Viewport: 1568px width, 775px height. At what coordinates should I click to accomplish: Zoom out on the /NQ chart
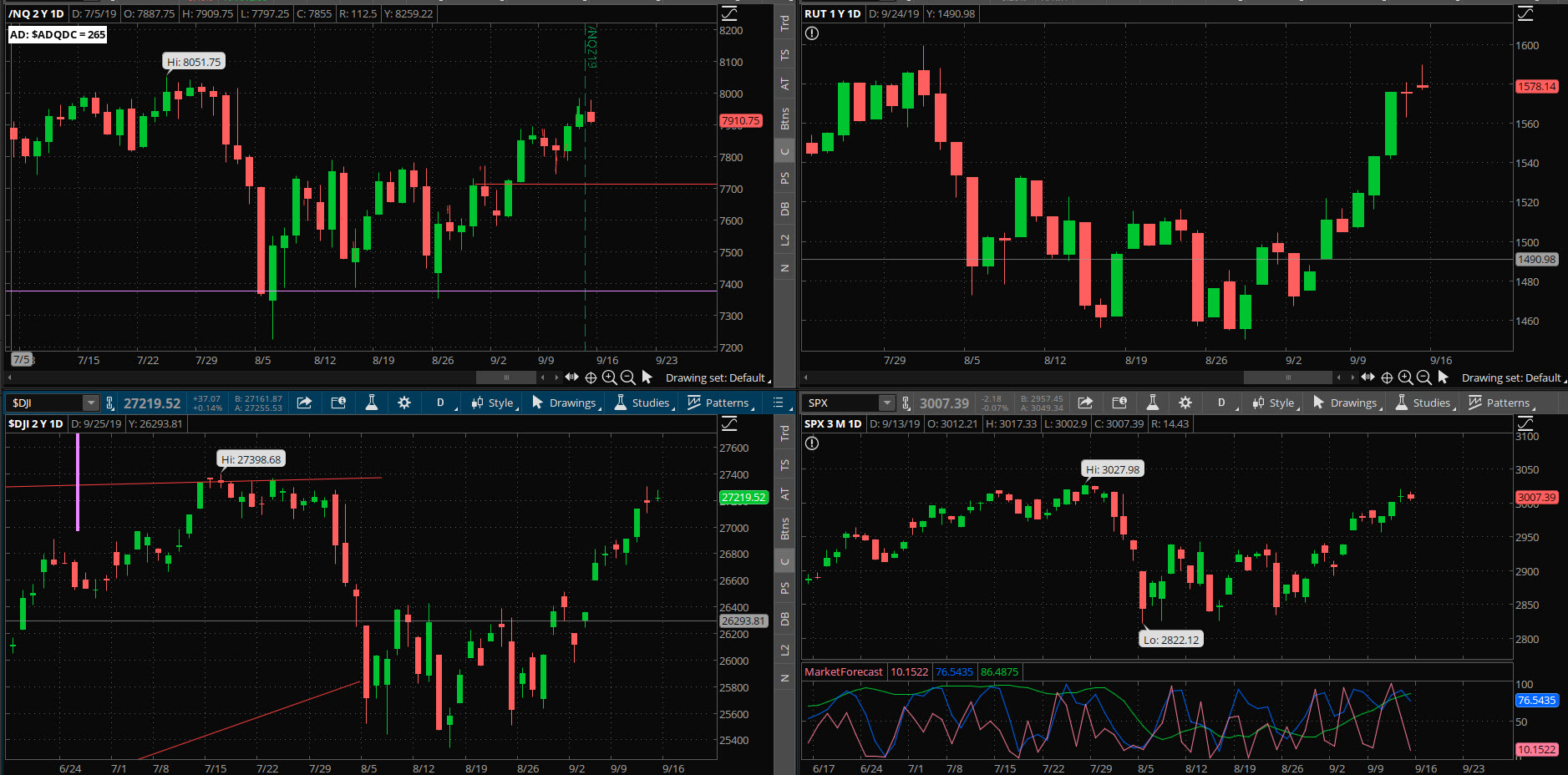[628, 377]
